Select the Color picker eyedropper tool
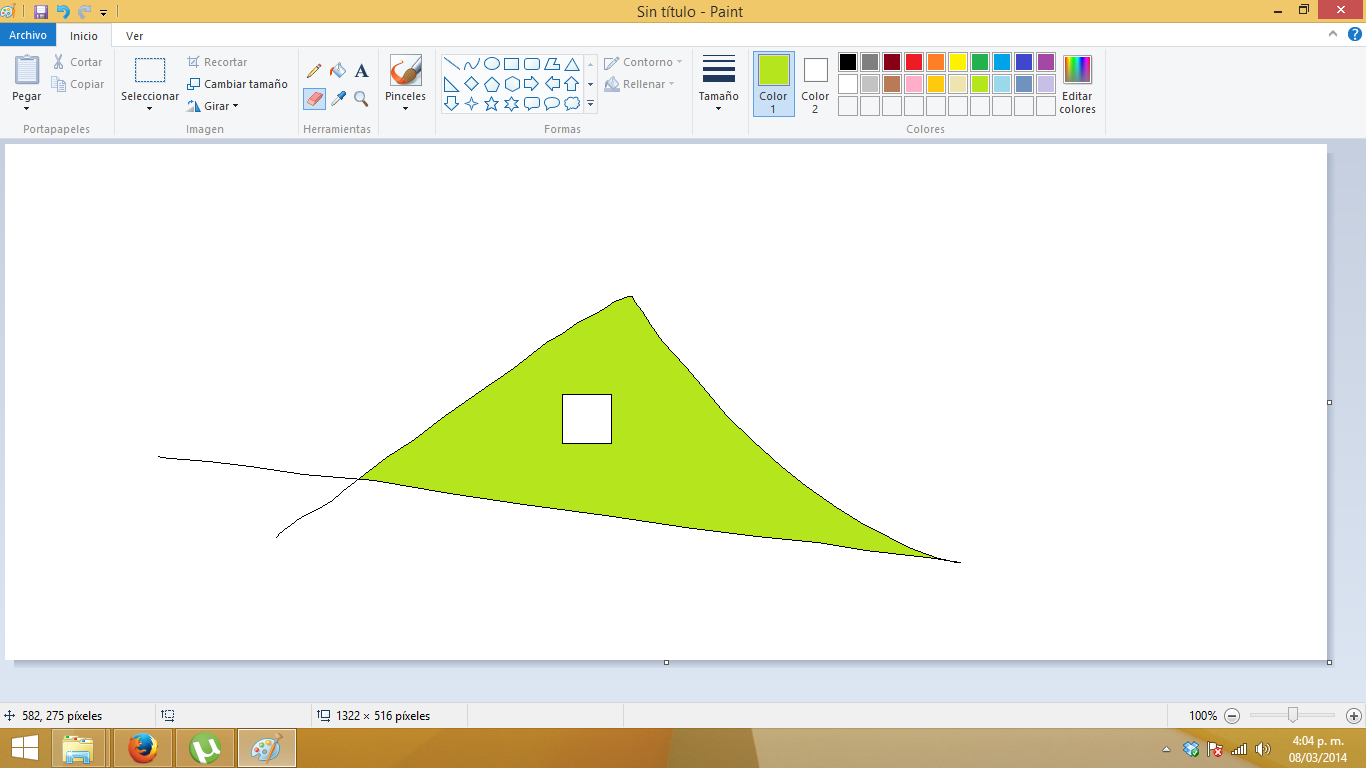This screenshot has height=768, width=1366. coord(338,99)
